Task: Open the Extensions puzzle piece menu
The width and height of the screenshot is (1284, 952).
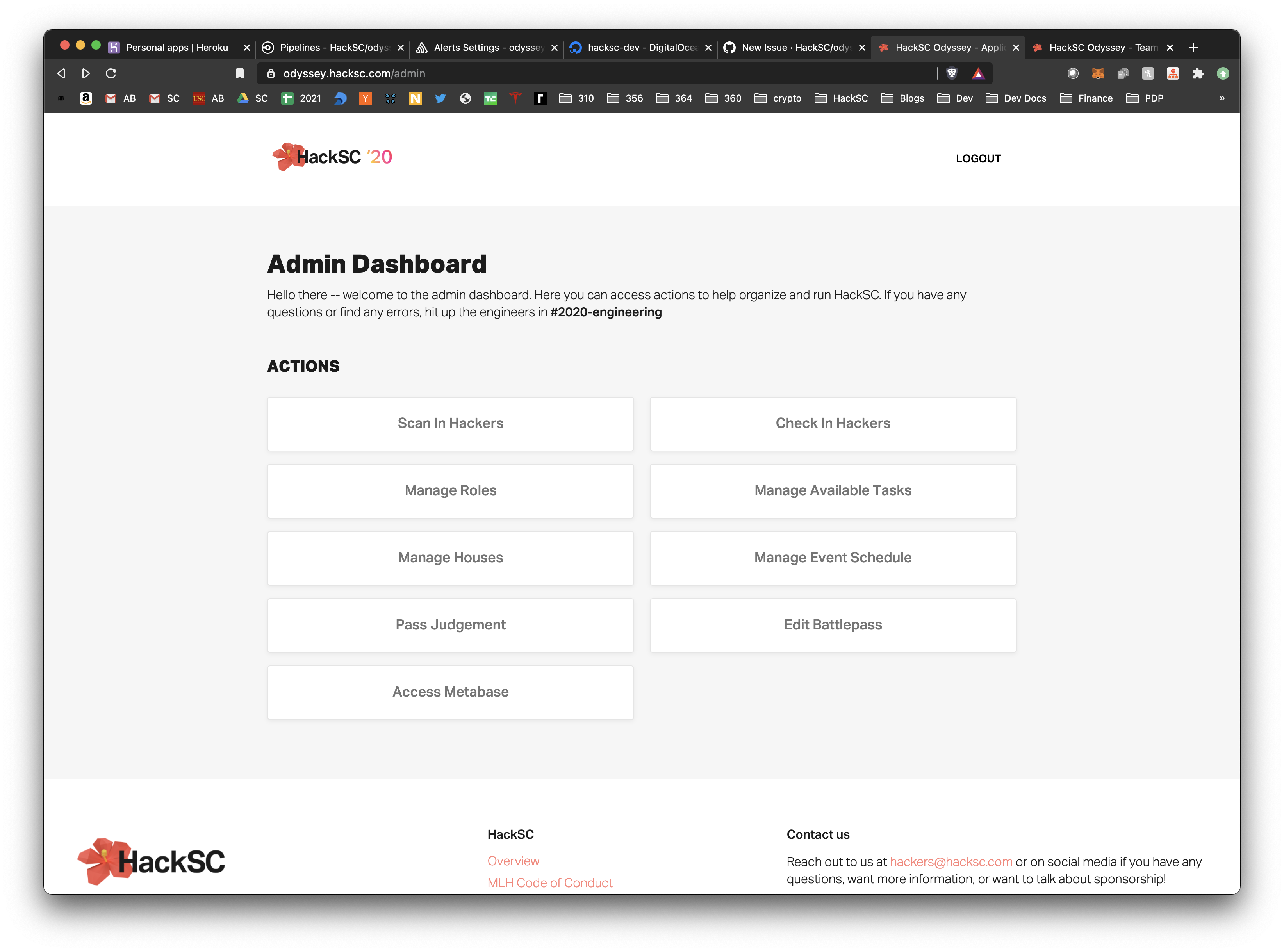Action: click(x=1198, y=73)
